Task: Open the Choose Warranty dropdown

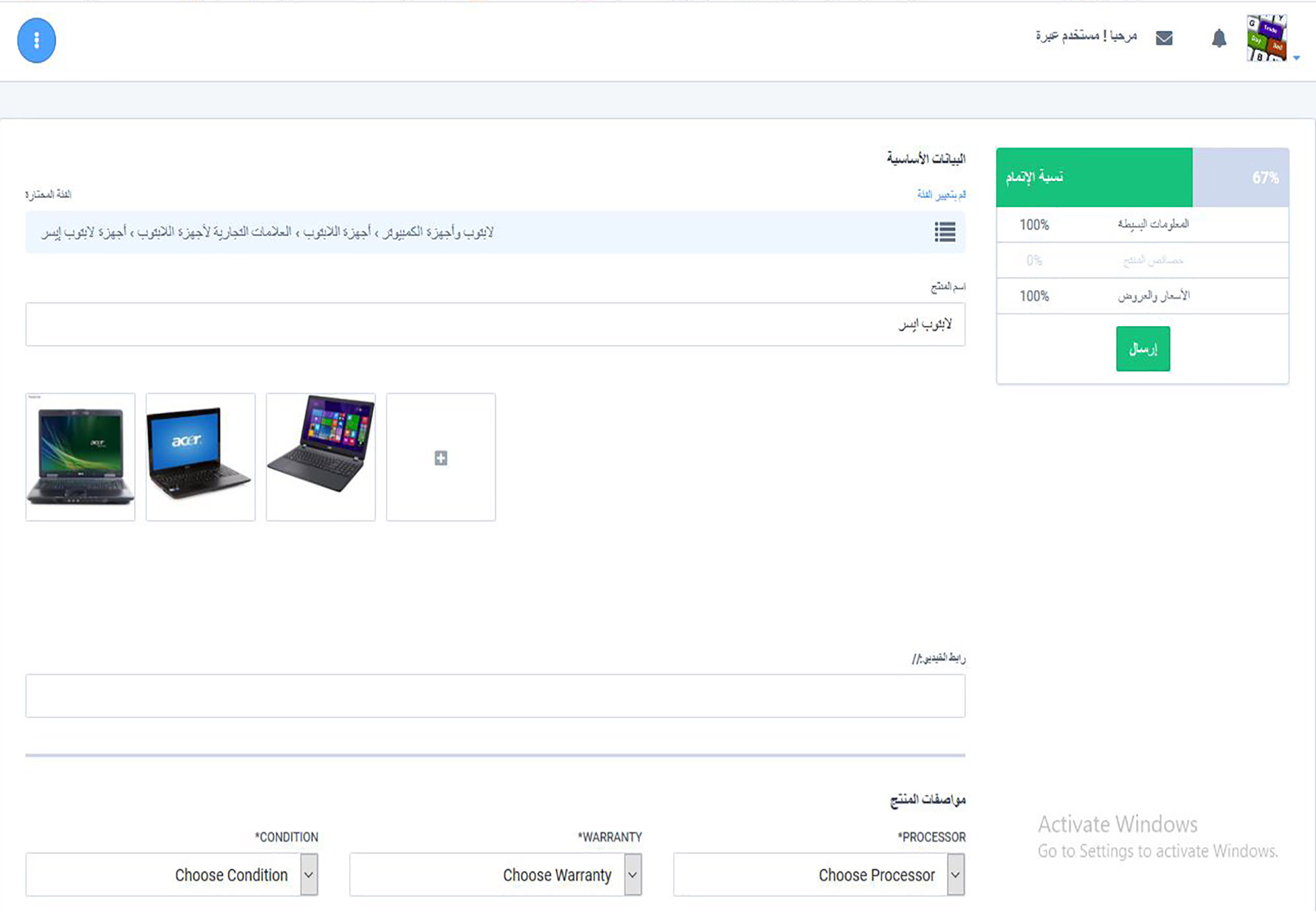Action: 496,875
